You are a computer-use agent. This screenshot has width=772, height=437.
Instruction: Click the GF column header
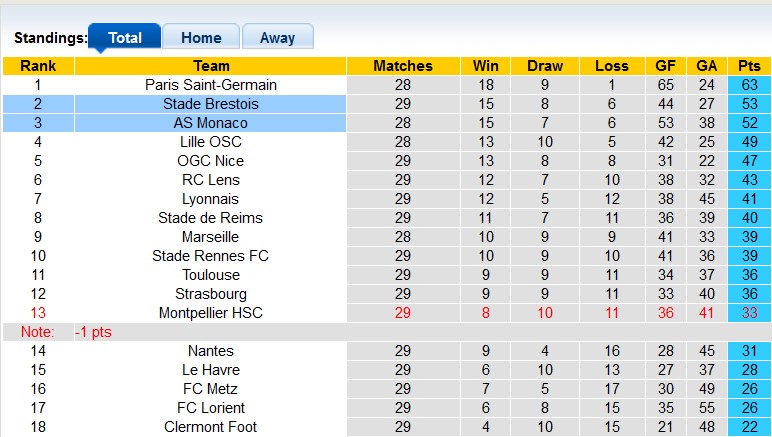[x=665, y=66]
